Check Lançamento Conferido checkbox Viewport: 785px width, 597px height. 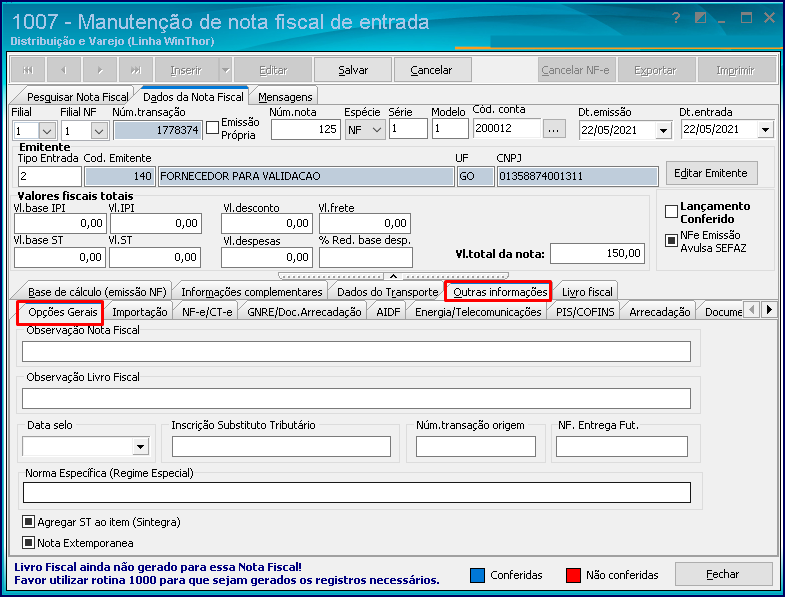click(x=671, y=212)
